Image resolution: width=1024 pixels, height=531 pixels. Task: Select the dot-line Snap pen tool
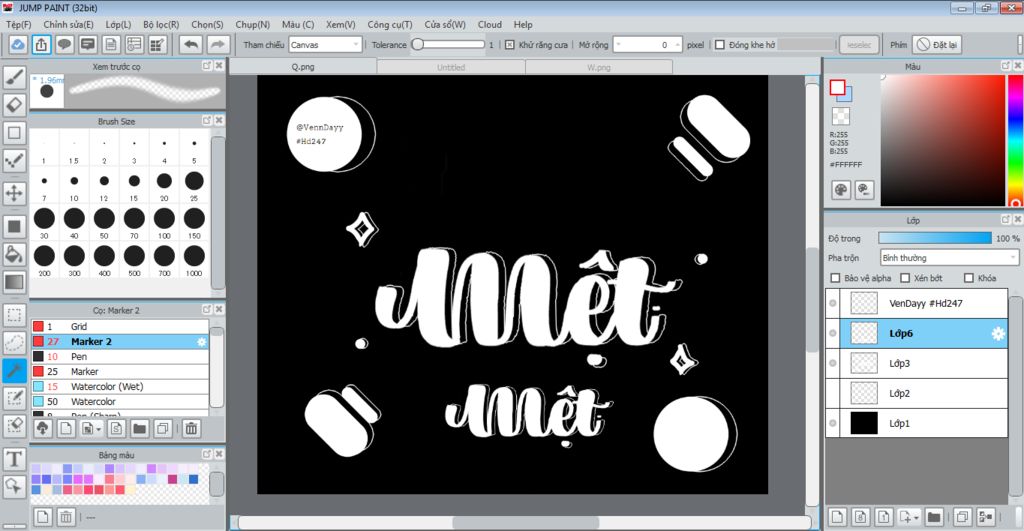14,160
